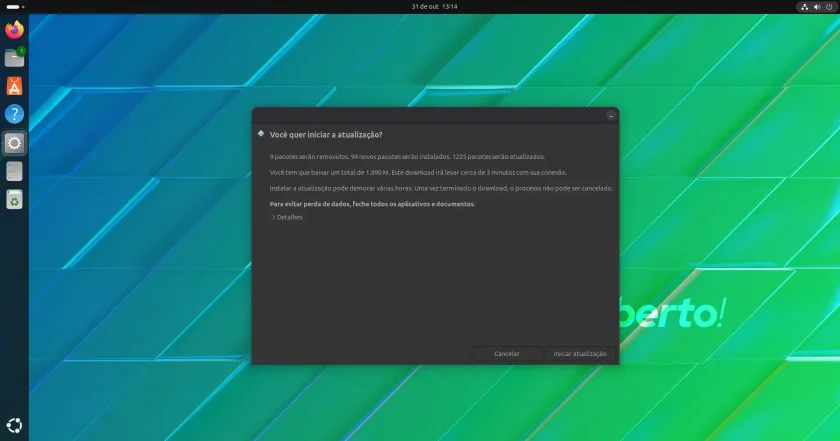Click the Cancelar button

pyautogui.click(x=507, y=354)
